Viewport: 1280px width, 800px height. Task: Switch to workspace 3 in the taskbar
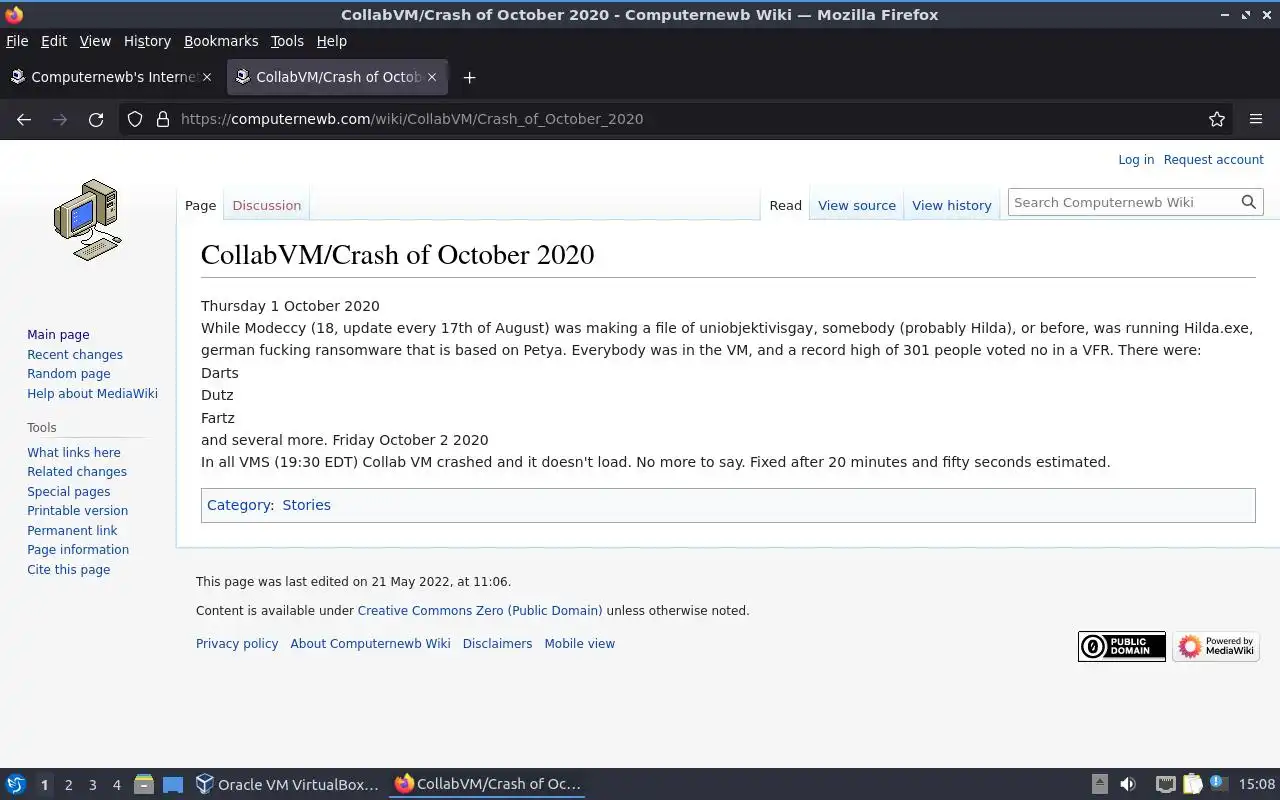coord(92,785)
